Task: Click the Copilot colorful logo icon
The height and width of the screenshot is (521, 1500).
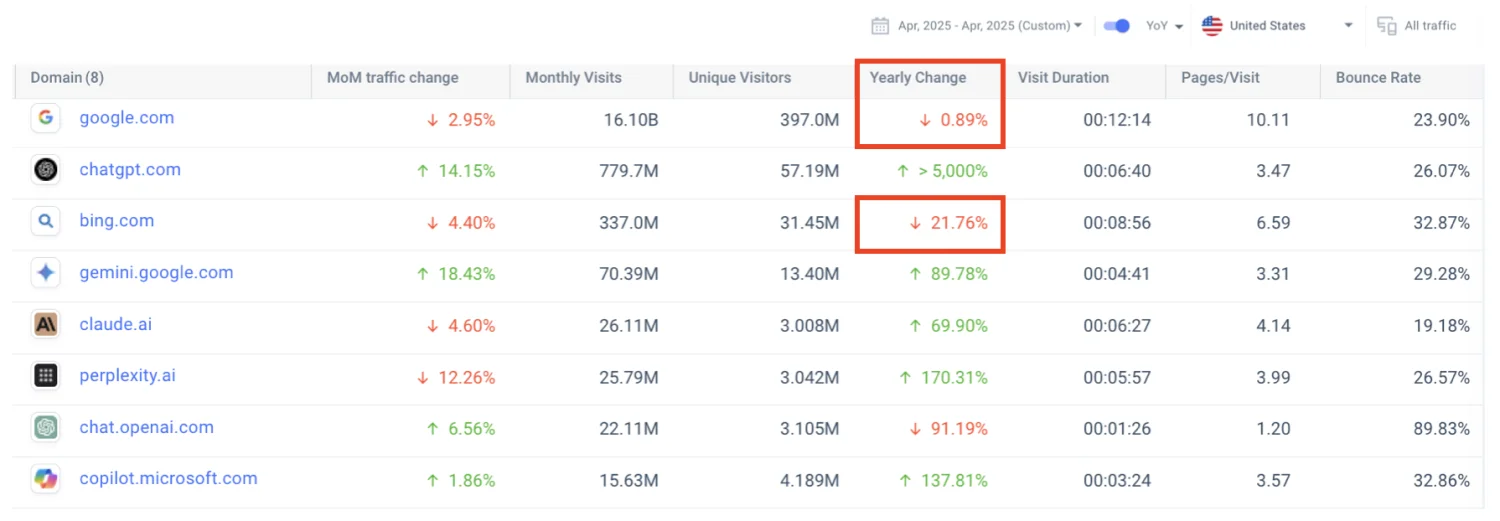Action: pos(45,479)
